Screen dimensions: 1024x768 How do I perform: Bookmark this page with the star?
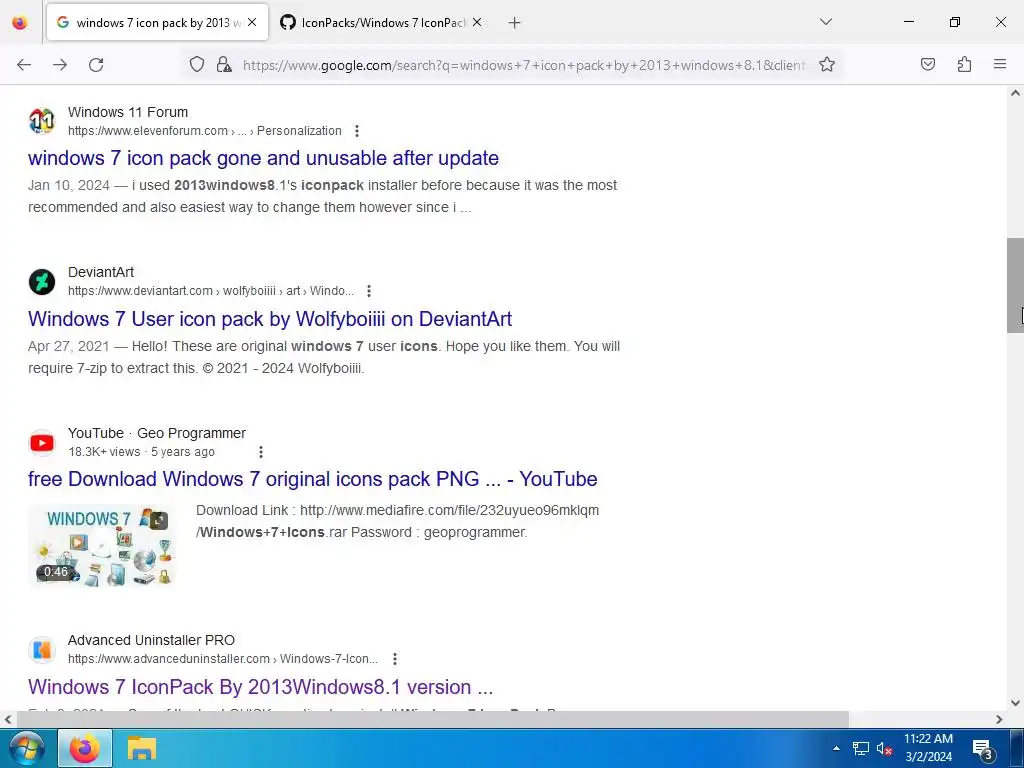(x=827, y=64)
